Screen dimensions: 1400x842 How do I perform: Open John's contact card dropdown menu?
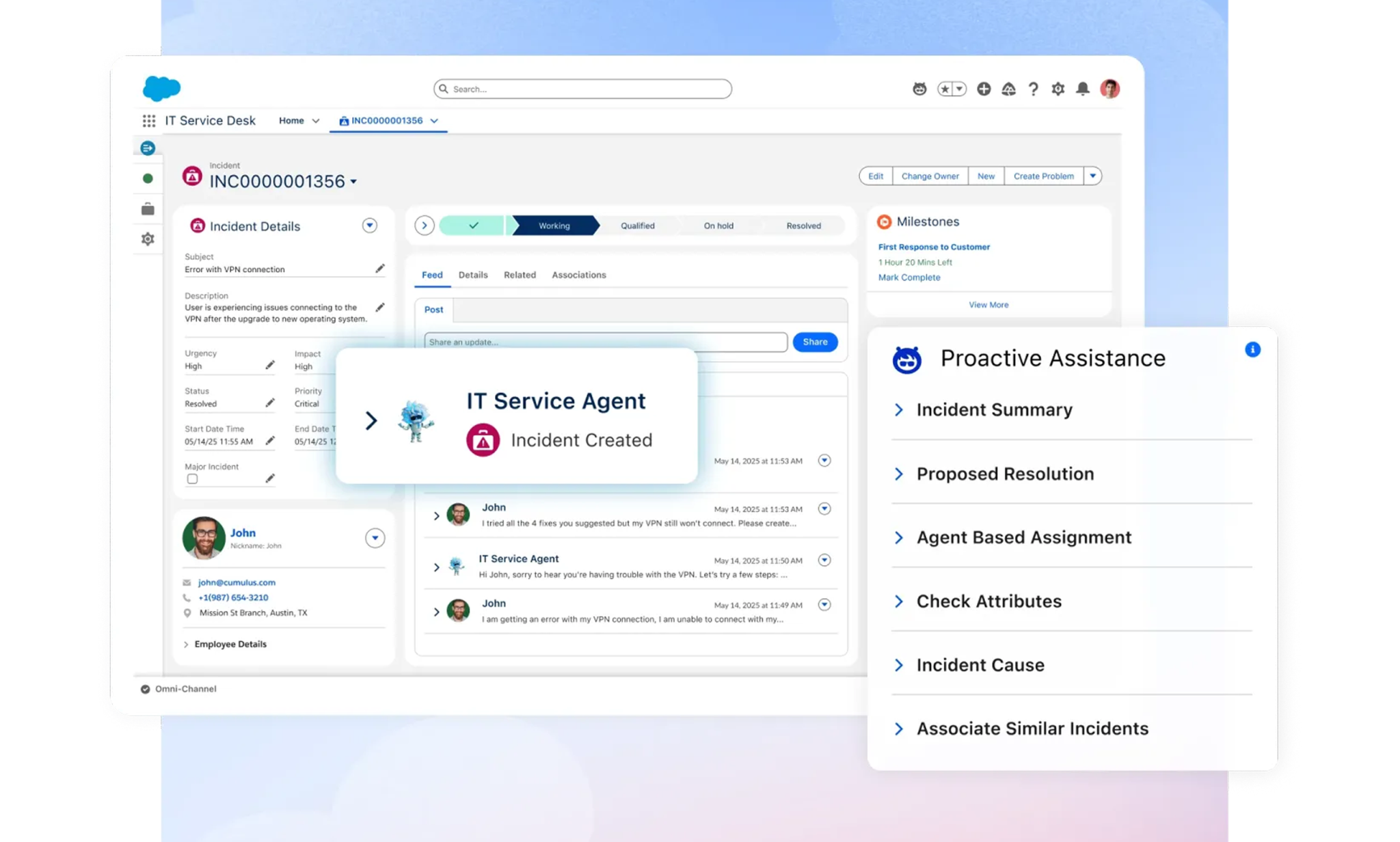375,539
